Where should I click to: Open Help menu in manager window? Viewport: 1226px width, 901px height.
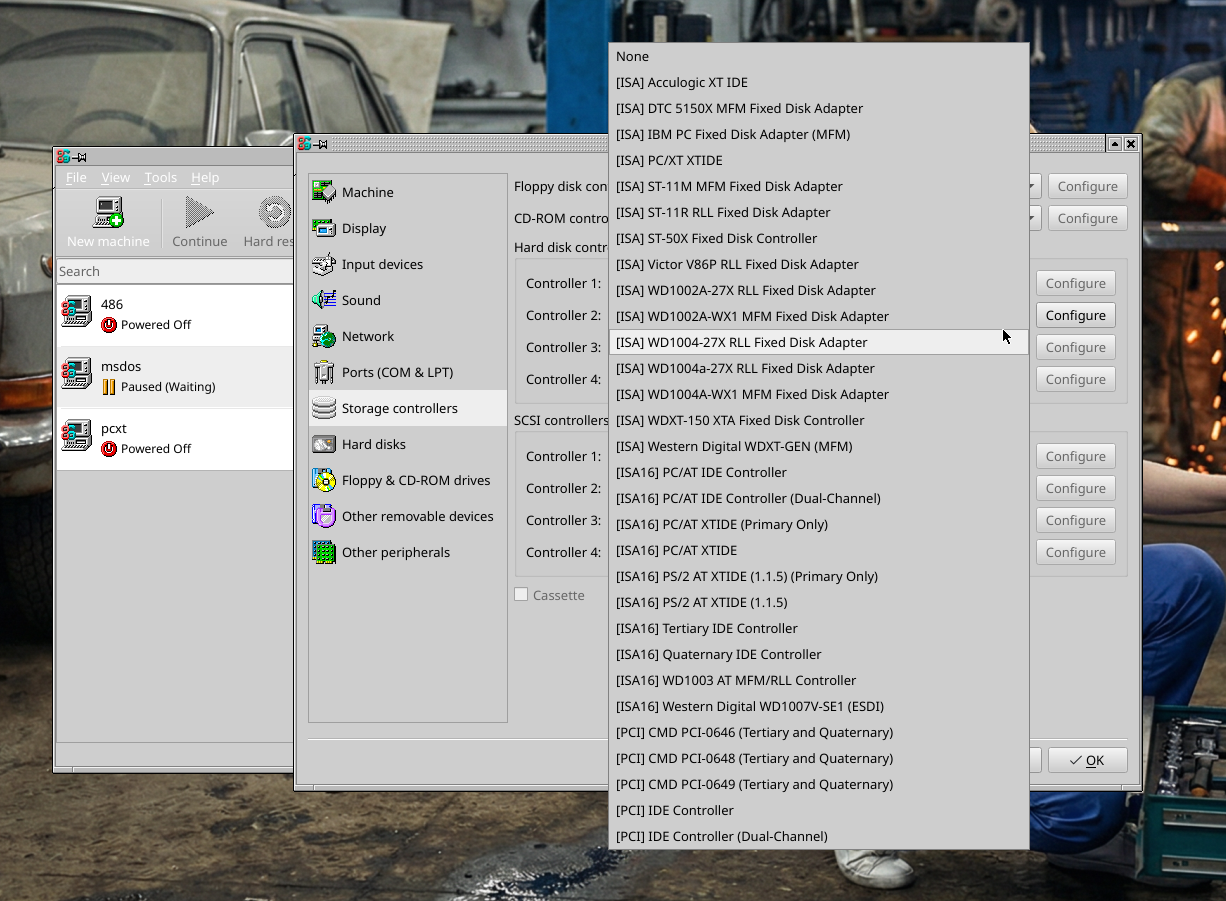click(x=205, y=177)
